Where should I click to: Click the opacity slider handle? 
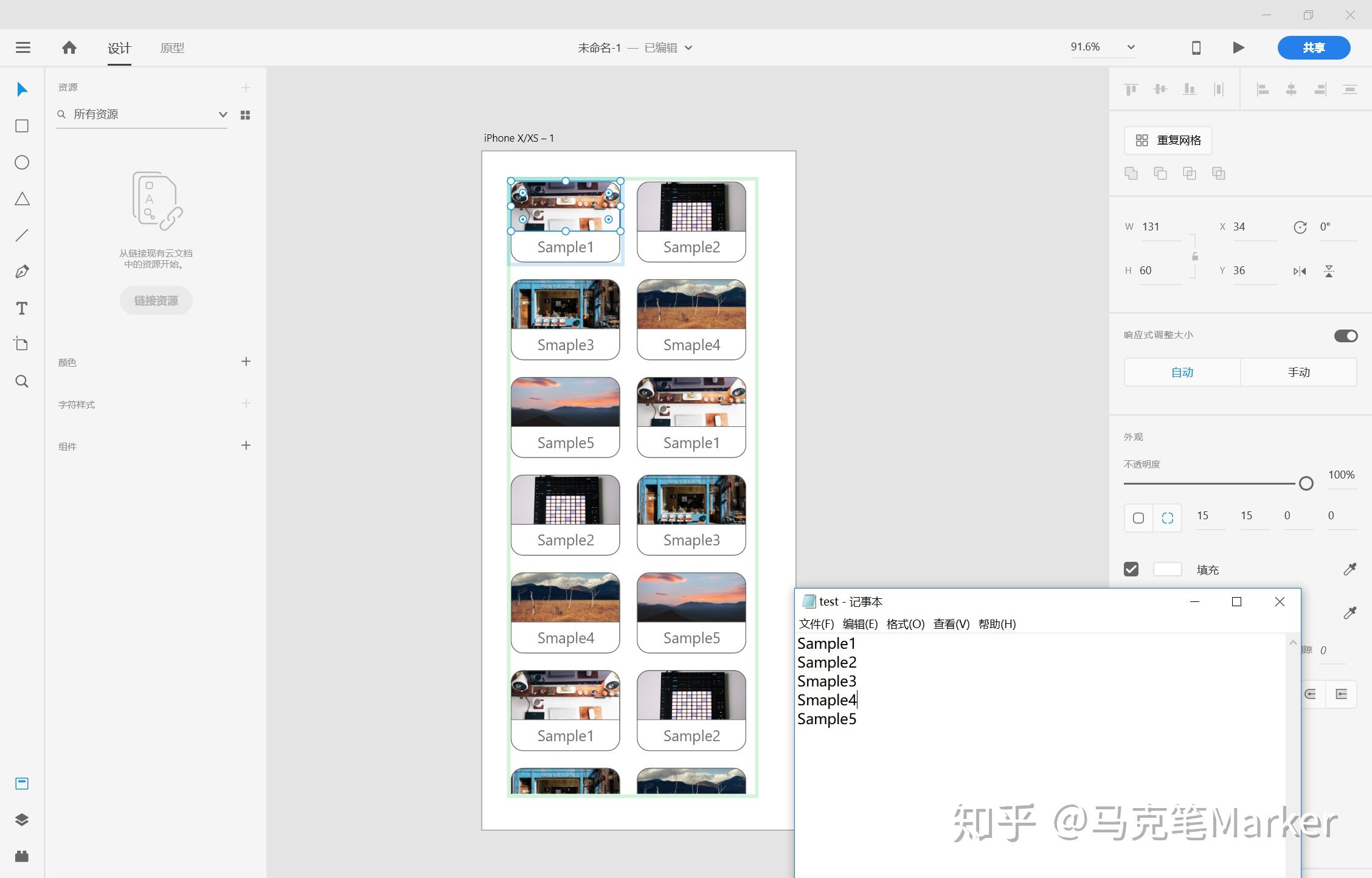(x=1305, y=483)
